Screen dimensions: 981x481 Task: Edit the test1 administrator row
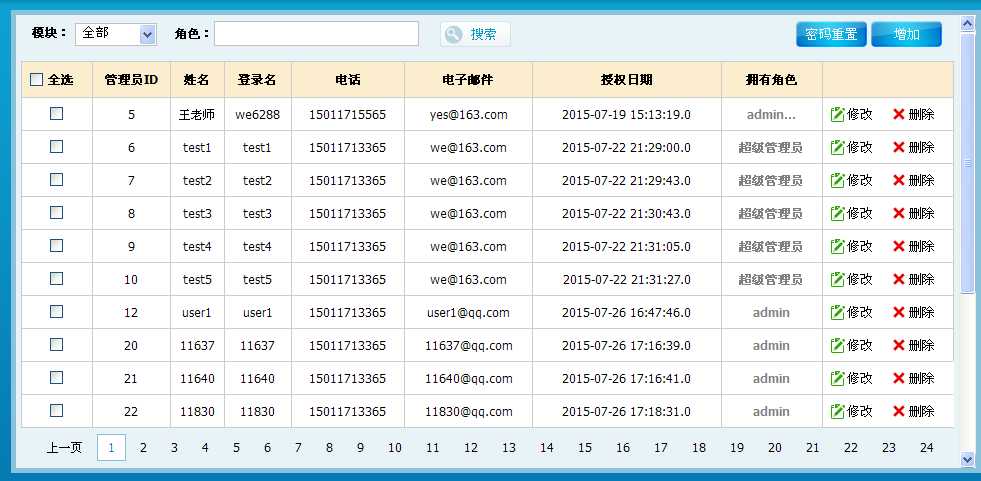point(837,148)
